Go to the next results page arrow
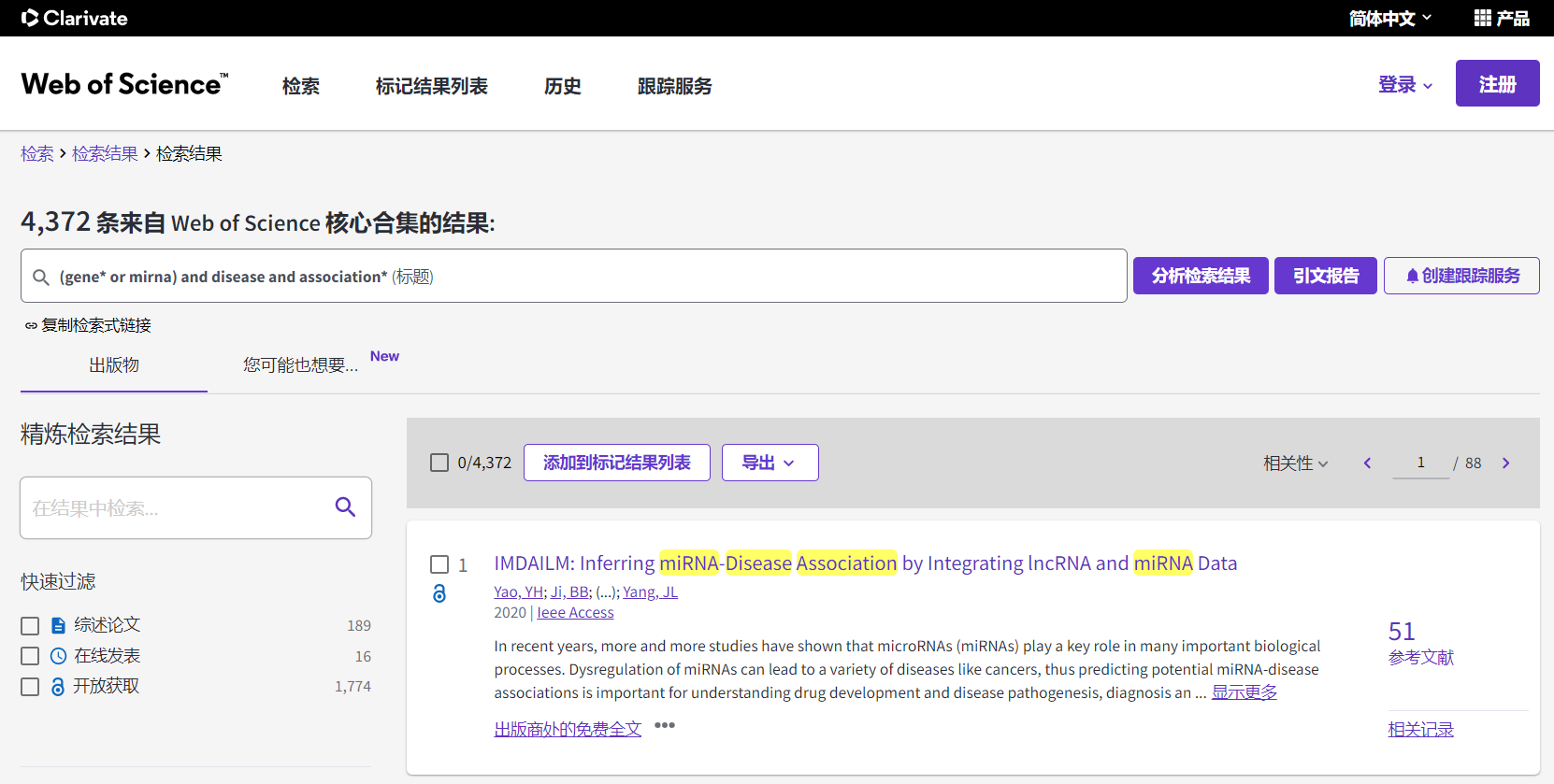The height and width of the screenshot is (784, 1554). pyautogui.click(x=1505, y=463)
